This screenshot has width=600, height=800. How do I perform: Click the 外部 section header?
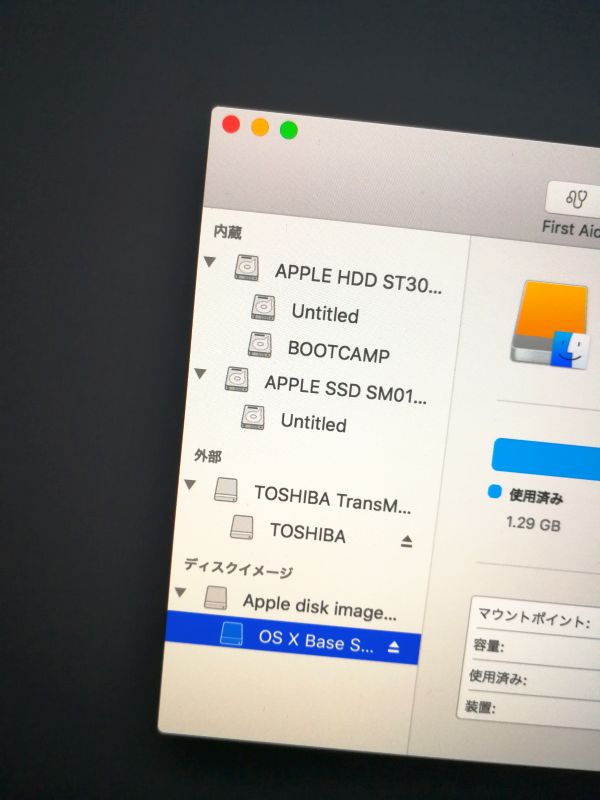pos(208,455)
